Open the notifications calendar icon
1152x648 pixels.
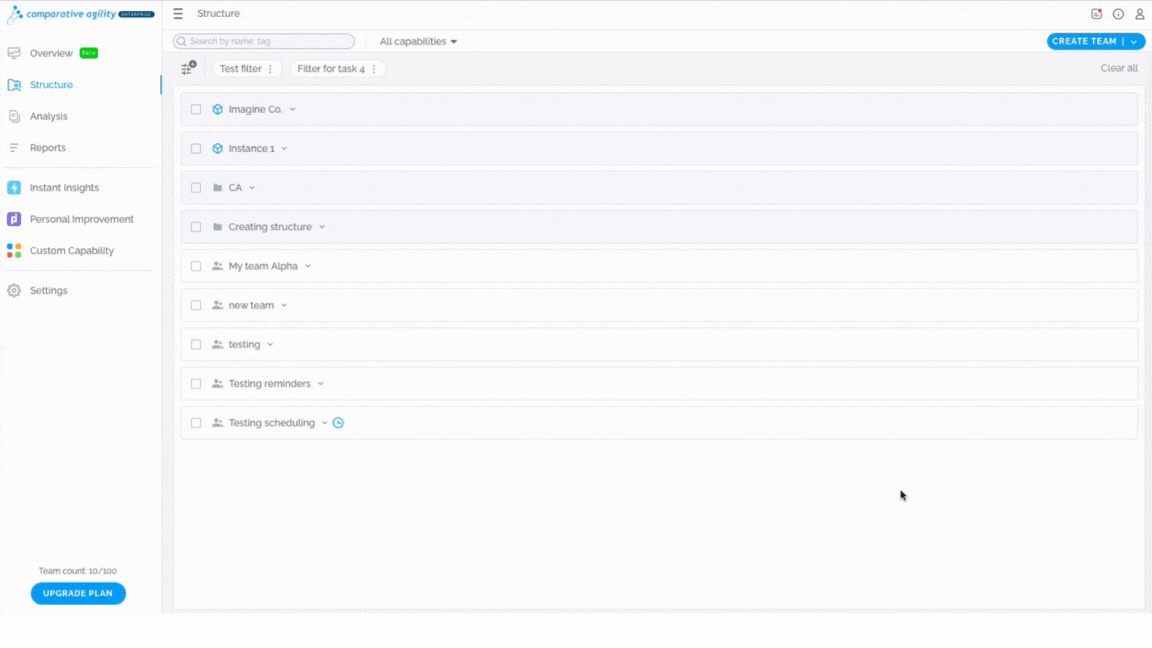(x=1096, y=13)
